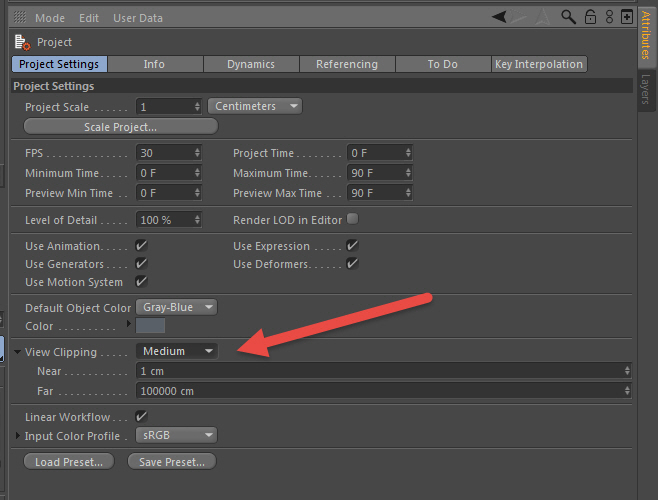The image size is (658, 500).
Task: Click the Scale Project button
Action: click(x=121, y=127)
